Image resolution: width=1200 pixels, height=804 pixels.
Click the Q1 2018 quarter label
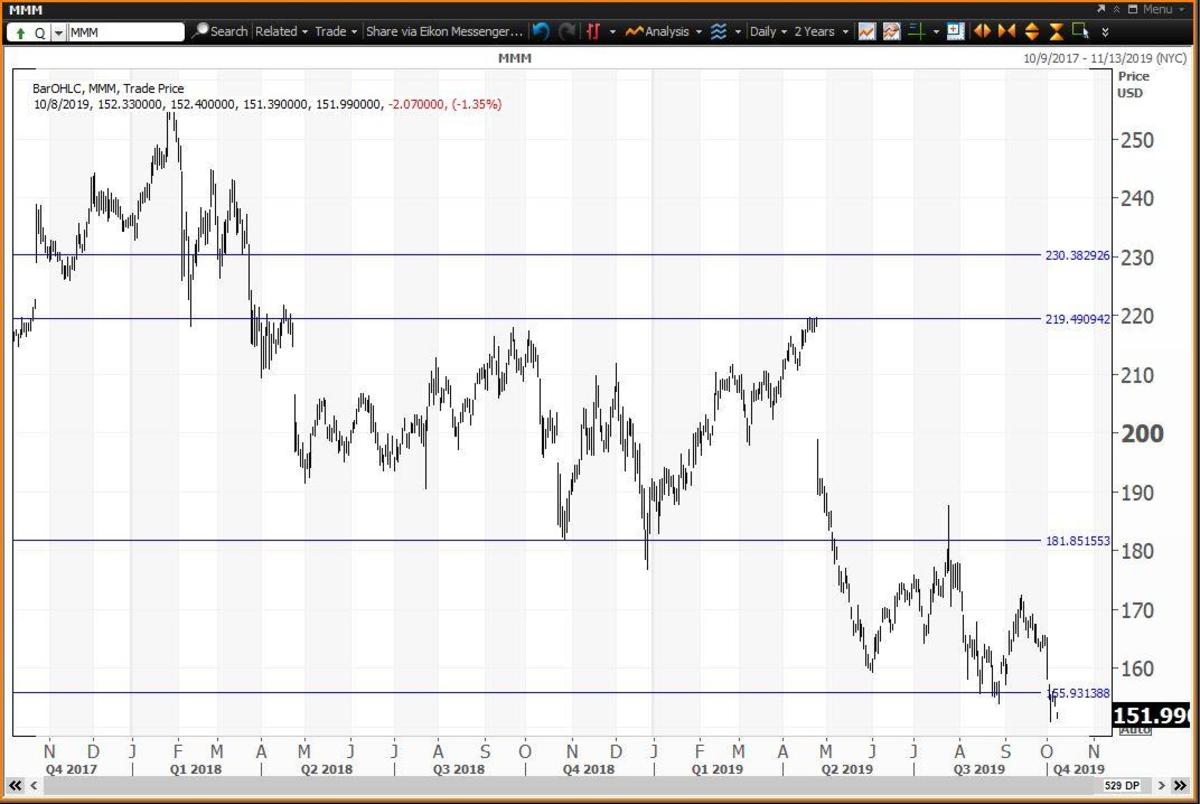tap(196, 769)
